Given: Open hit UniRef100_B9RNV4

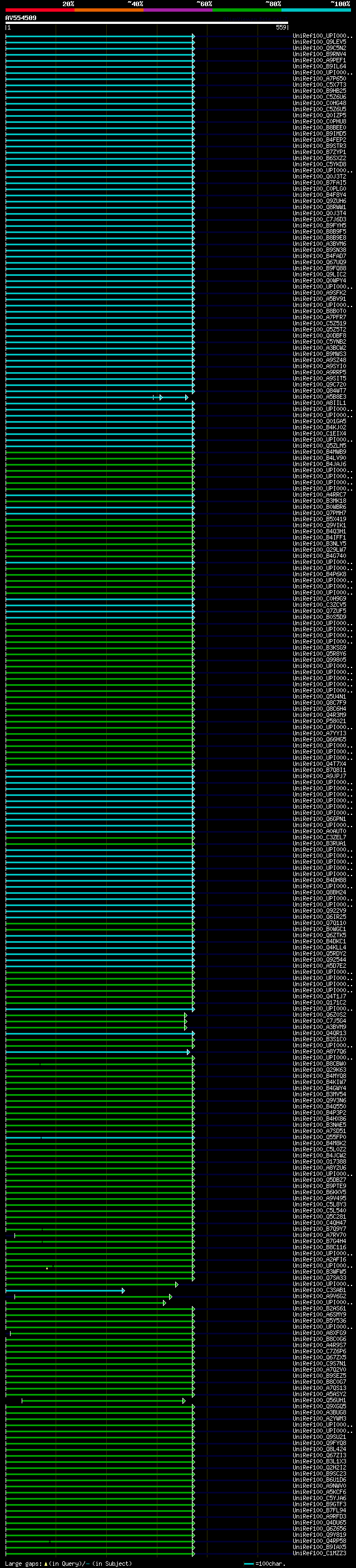Looking at the screenshot, I should 319,54.
